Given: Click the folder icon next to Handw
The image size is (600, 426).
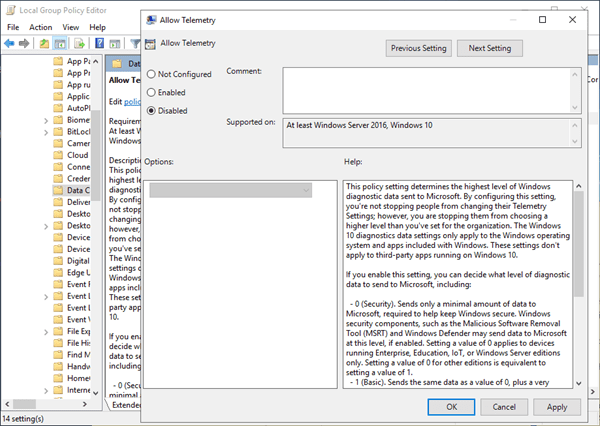Looking at the screenshot, I should pyautogui.click(x=58, y=366).
